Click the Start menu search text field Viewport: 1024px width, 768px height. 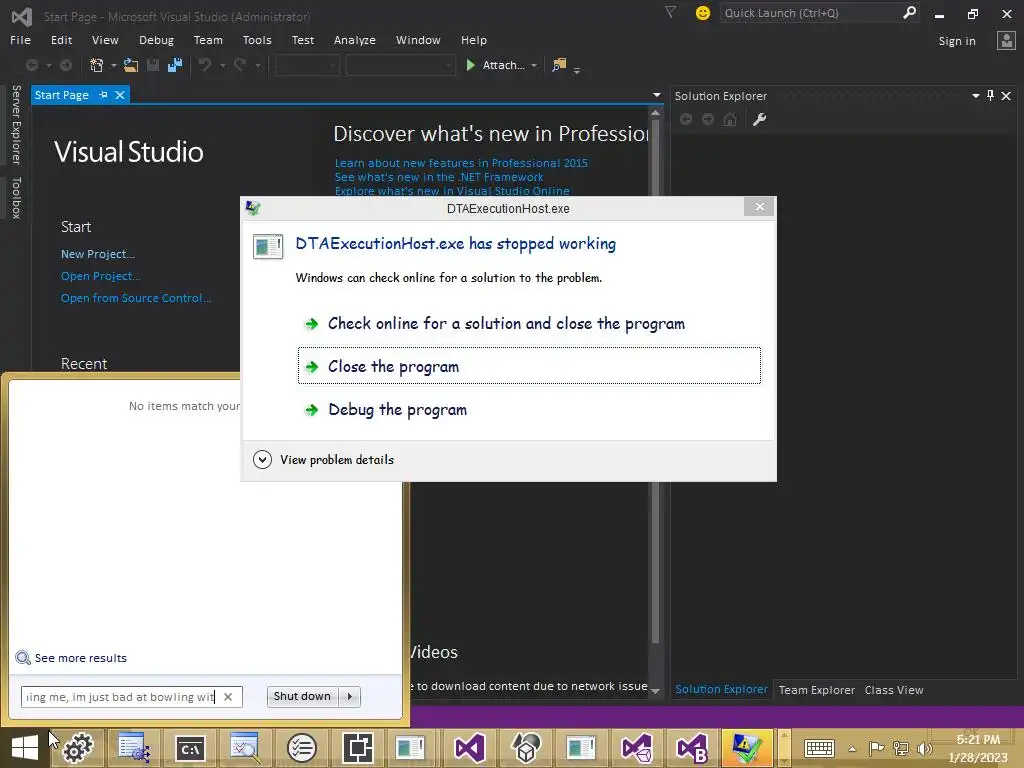(x=121, y=697)
